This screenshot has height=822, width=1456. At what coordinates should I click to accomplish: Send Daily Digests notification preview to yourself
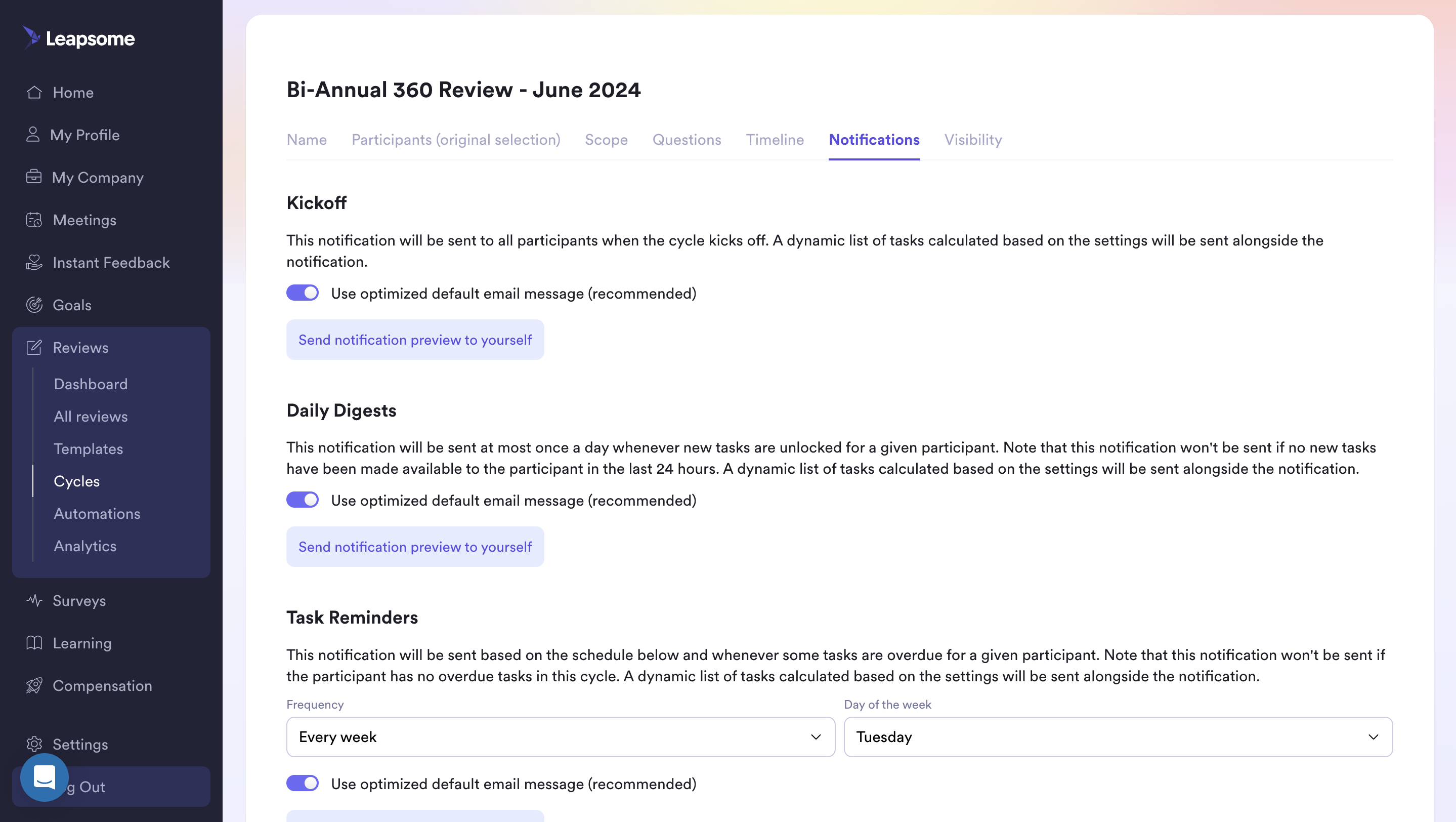tap(415, 547)
